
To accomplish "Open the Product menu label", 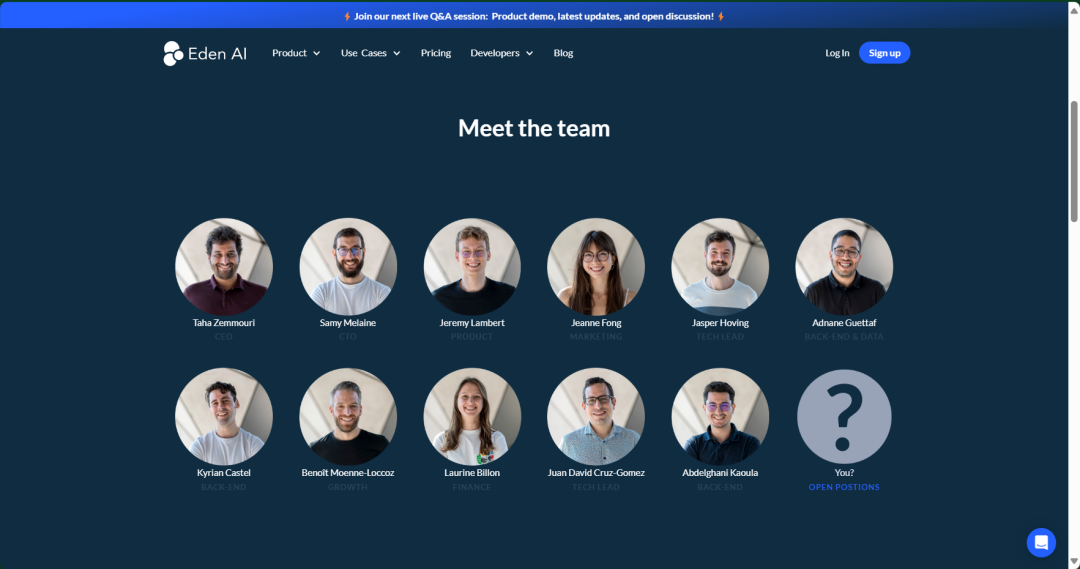I will pyautogui.click(x=289, y=53).
